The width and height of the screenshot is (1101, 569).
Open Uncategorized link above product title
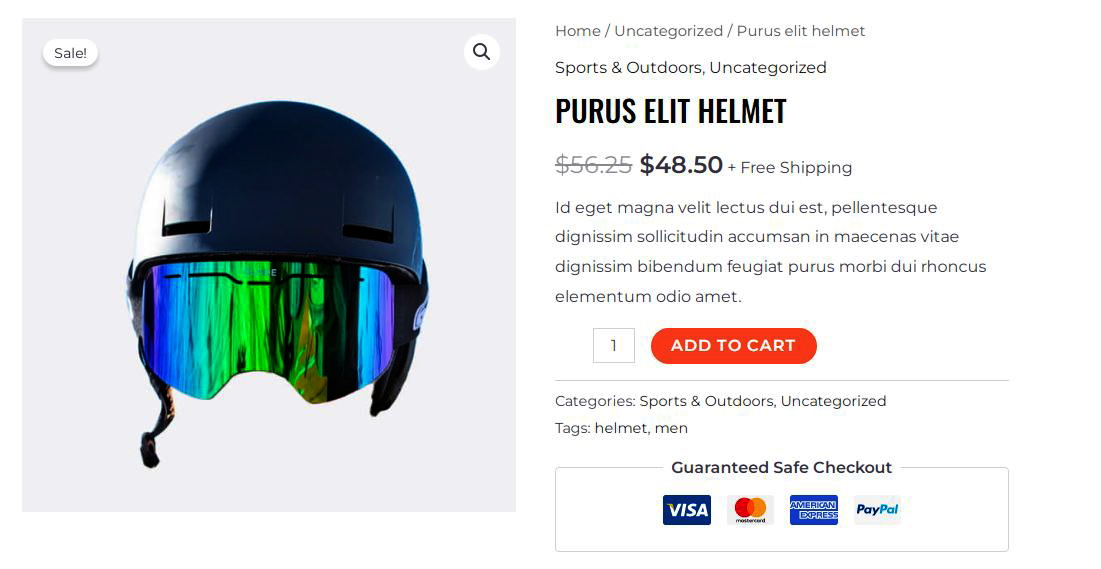pos(767,68)
